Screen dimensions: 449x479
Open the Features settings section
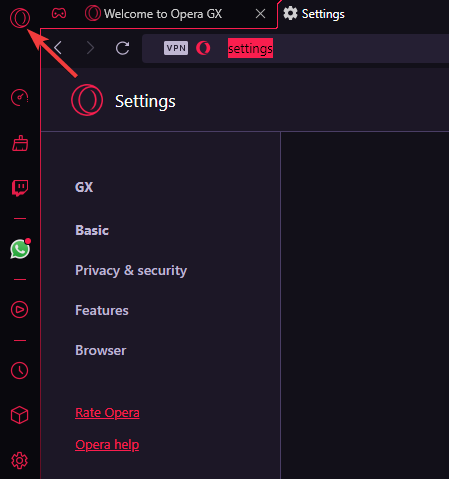(x=102, y=310)
